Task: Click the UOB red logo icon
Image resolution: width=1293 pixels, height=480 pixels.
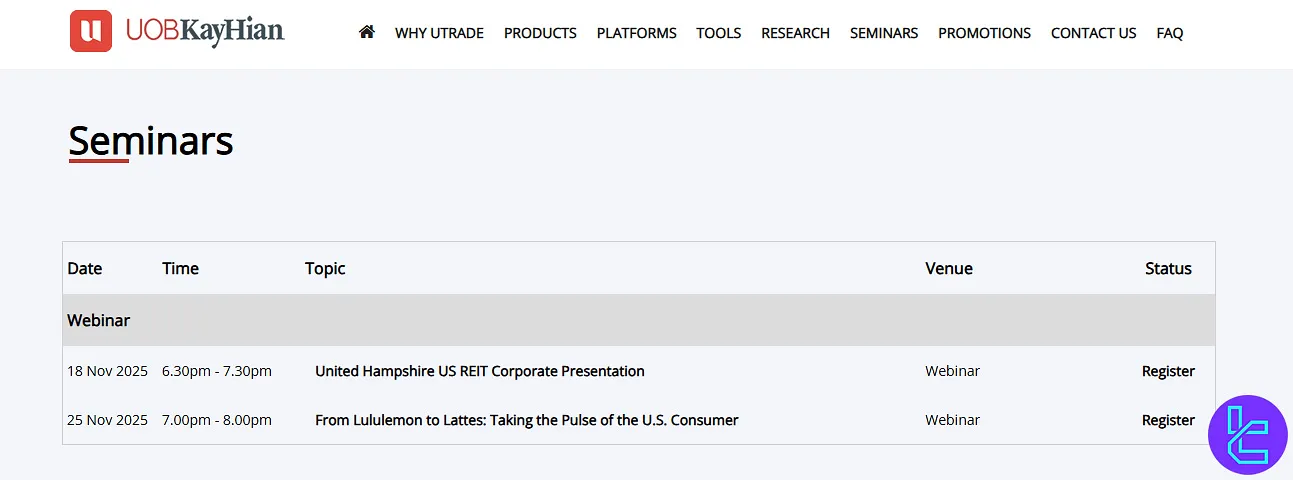Action: coord(91,31)
